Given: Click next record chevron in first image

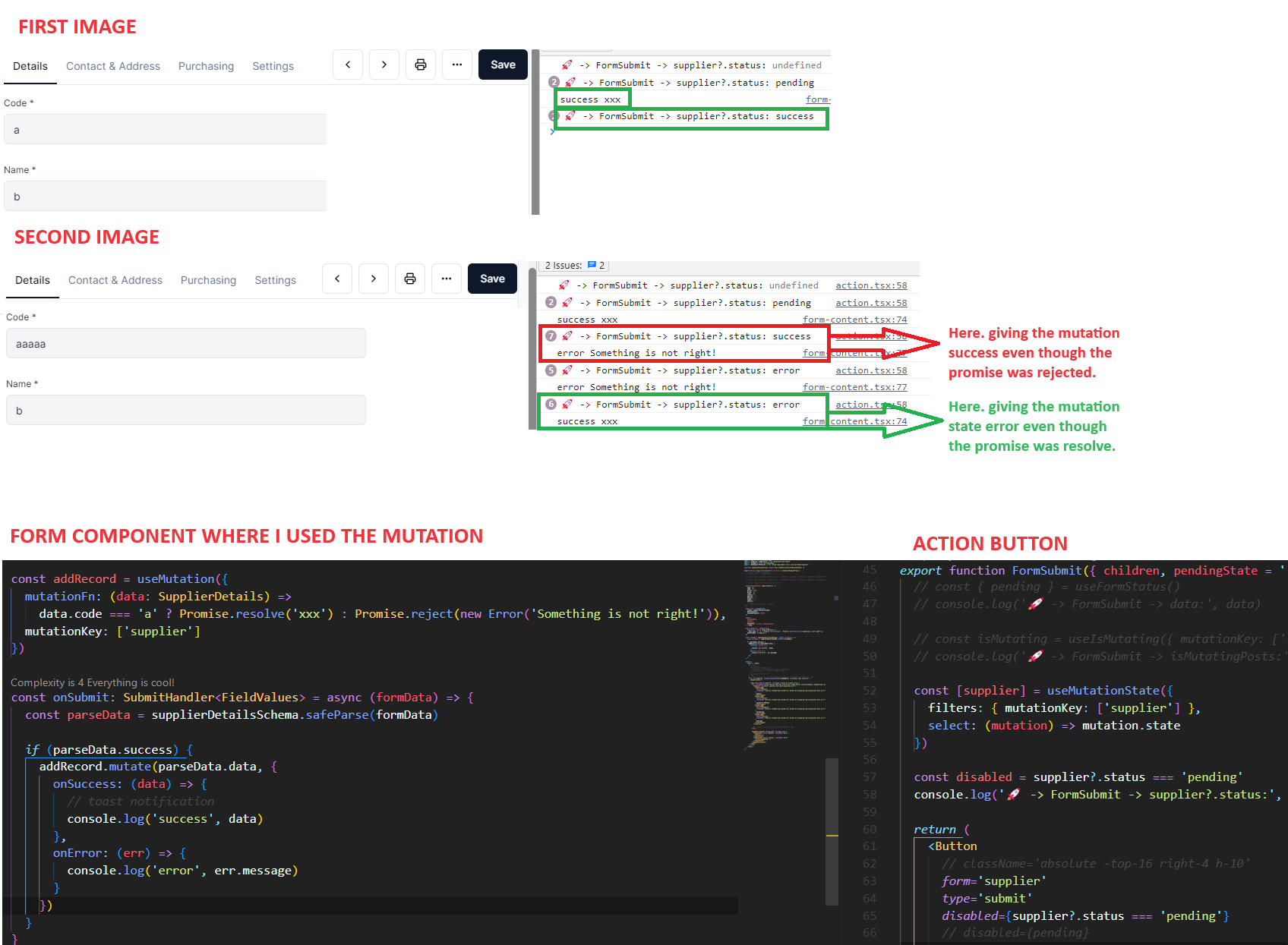Looking at the screenshot, I should [x=384, y=65].
